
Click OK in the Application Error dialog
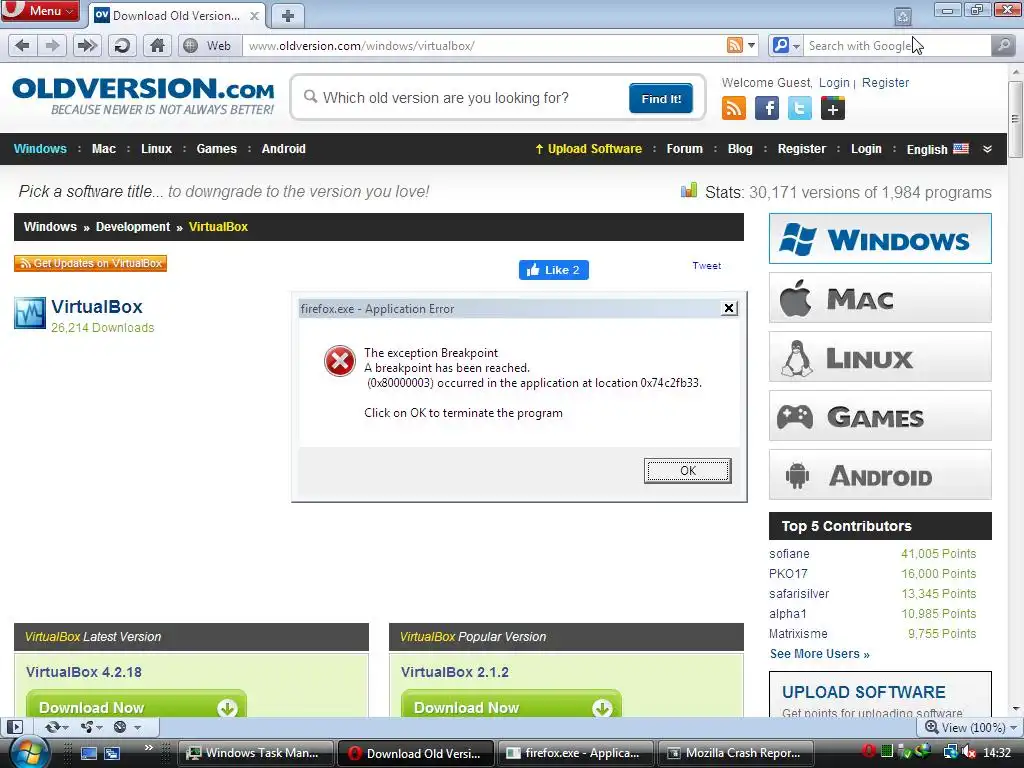687,471
